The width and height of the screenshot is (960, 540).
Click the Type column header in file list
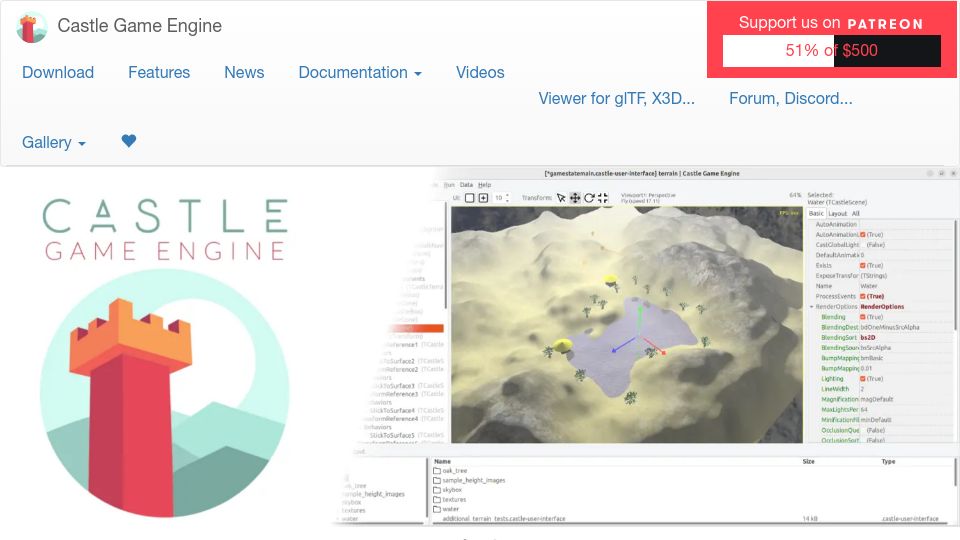pos(888,462)
